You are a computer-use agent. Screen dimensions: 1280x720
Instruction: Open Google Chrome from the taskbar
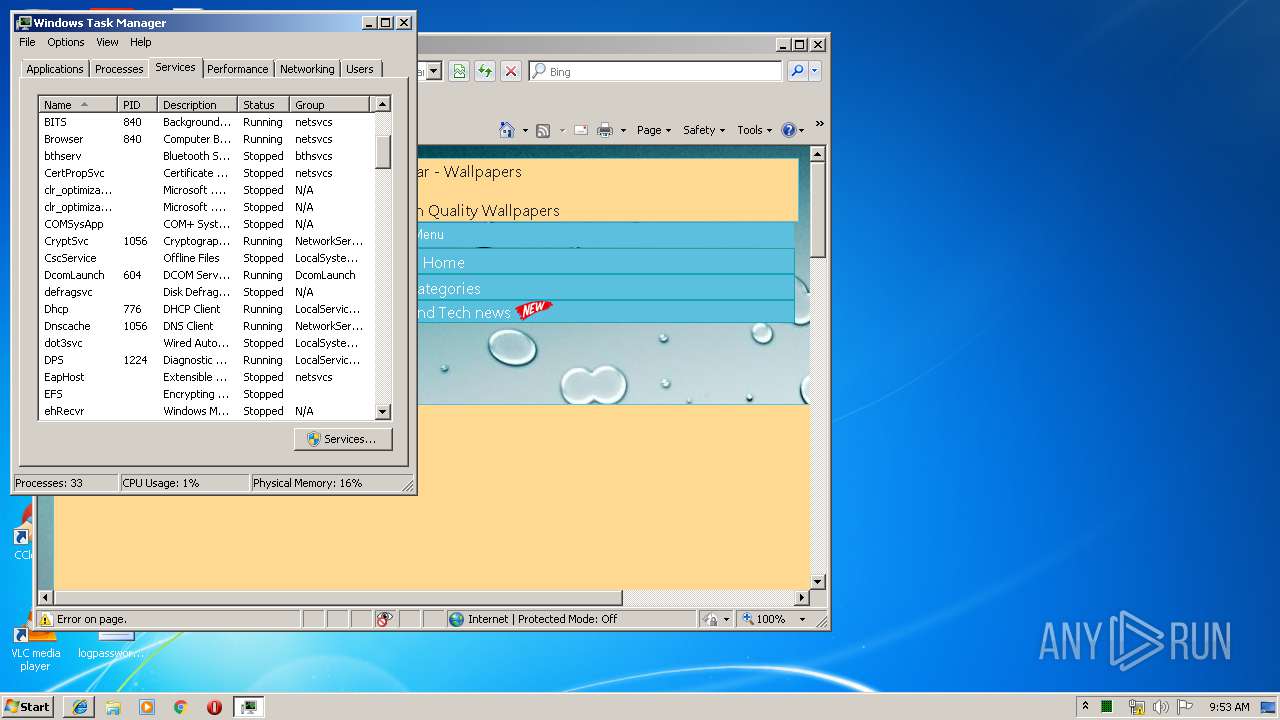coord(181,707)
